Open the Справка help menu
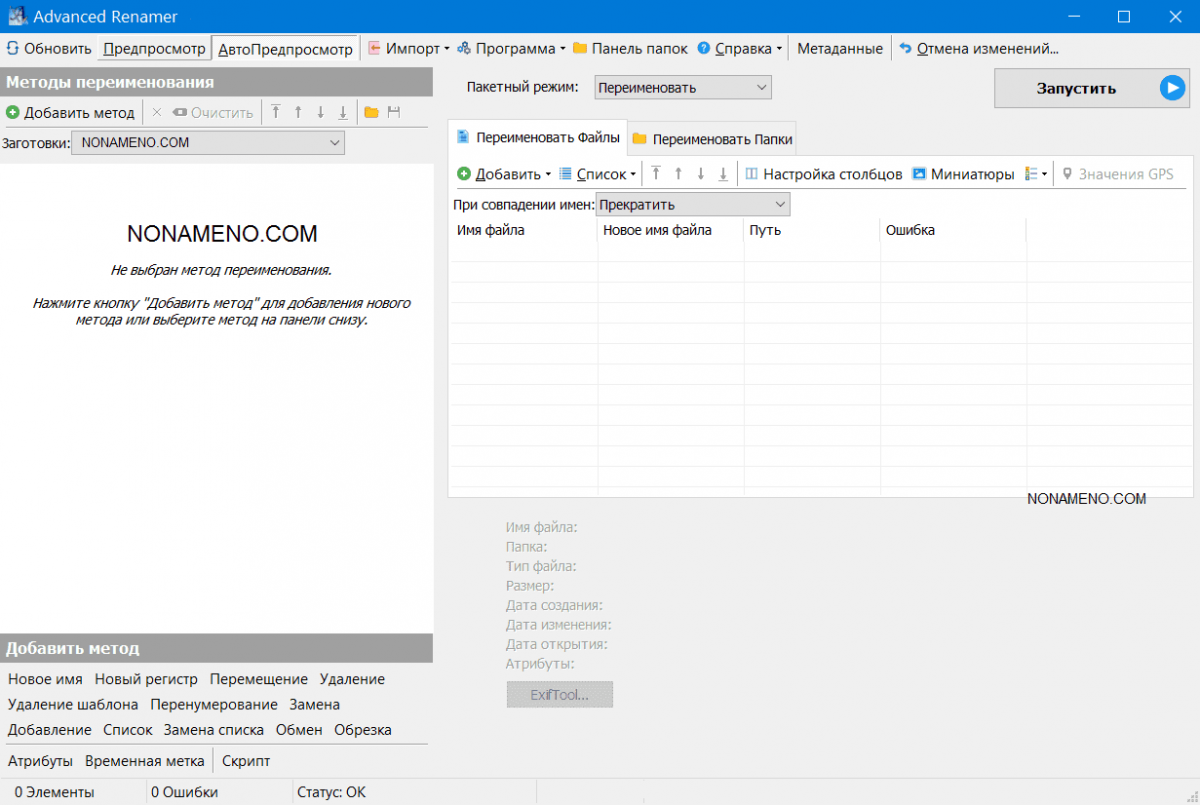 pos(742,48)
